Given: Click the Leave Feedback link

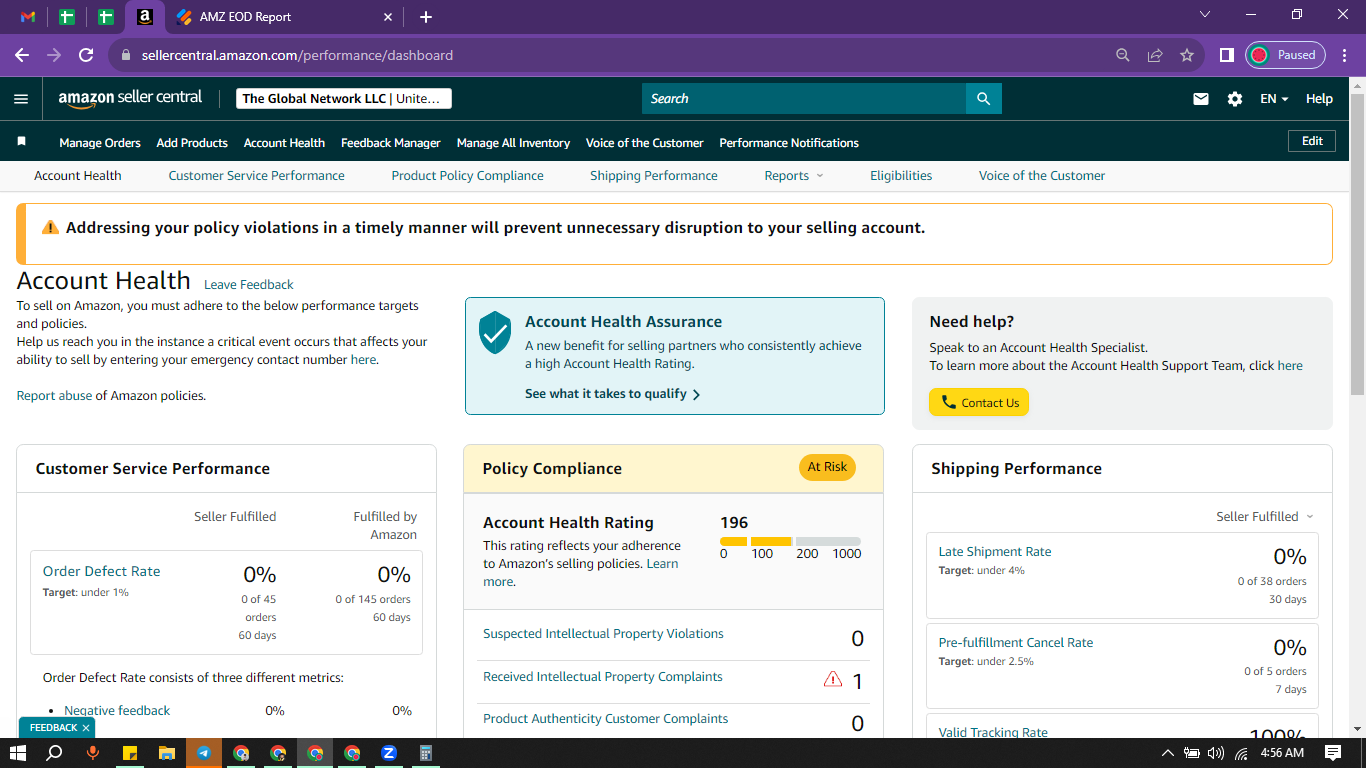Looking at the screenshot, I should pyautogui.click(x=249, y=284).
